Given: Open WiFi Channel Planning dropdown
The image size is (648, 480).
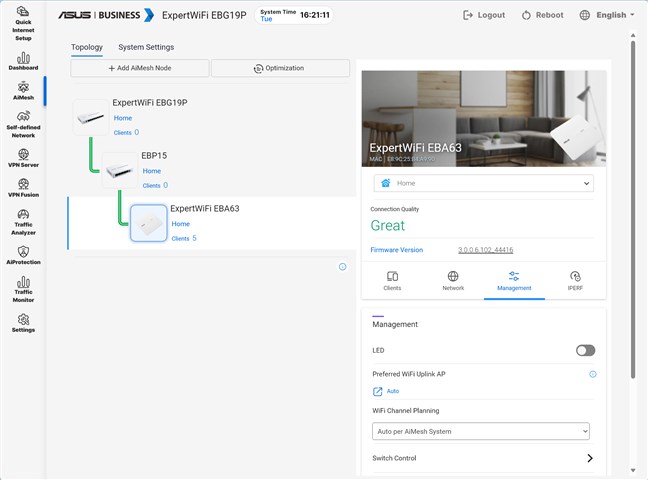Looking at the screenshot, I should click(x=480, y=431).
